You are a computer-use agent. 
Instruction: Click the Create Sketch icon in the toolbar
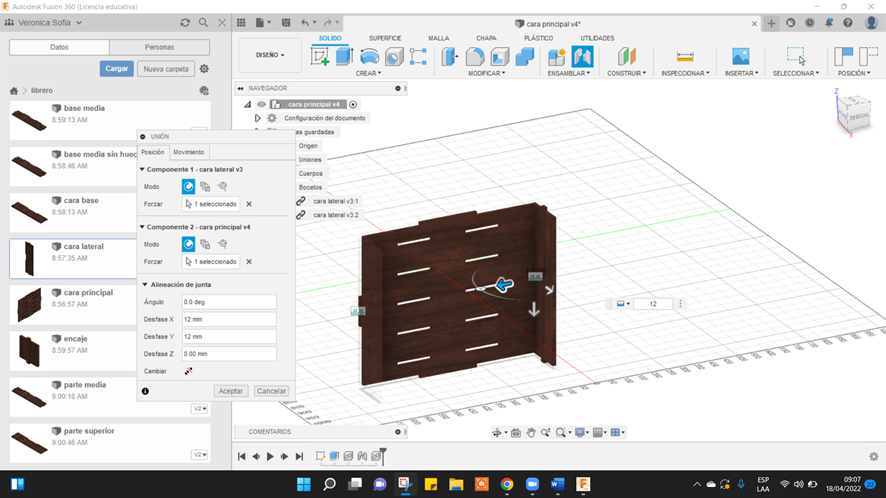[x=320, y=57]
